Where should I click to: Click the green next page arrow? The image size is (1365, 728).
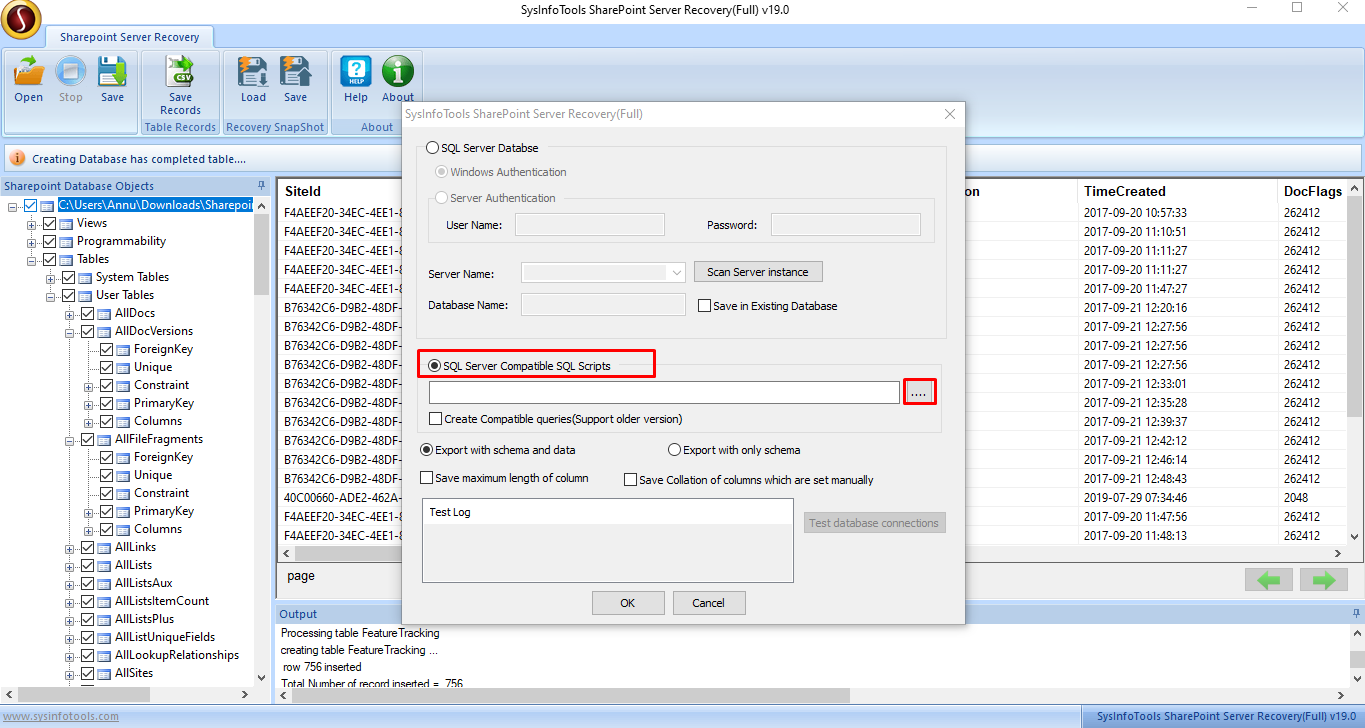coord(1324,580)
